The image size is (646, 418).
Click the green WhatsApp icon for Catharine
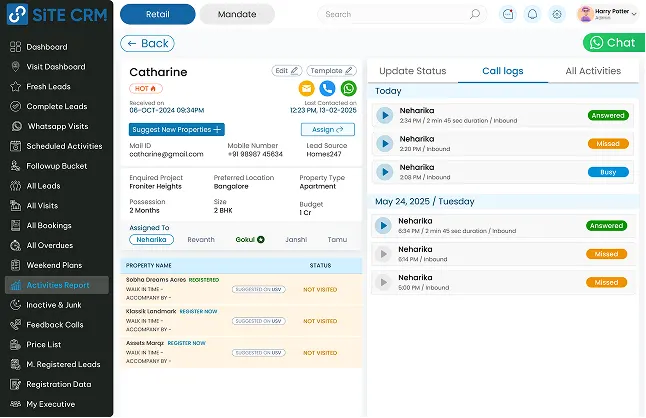click(349, 88)
